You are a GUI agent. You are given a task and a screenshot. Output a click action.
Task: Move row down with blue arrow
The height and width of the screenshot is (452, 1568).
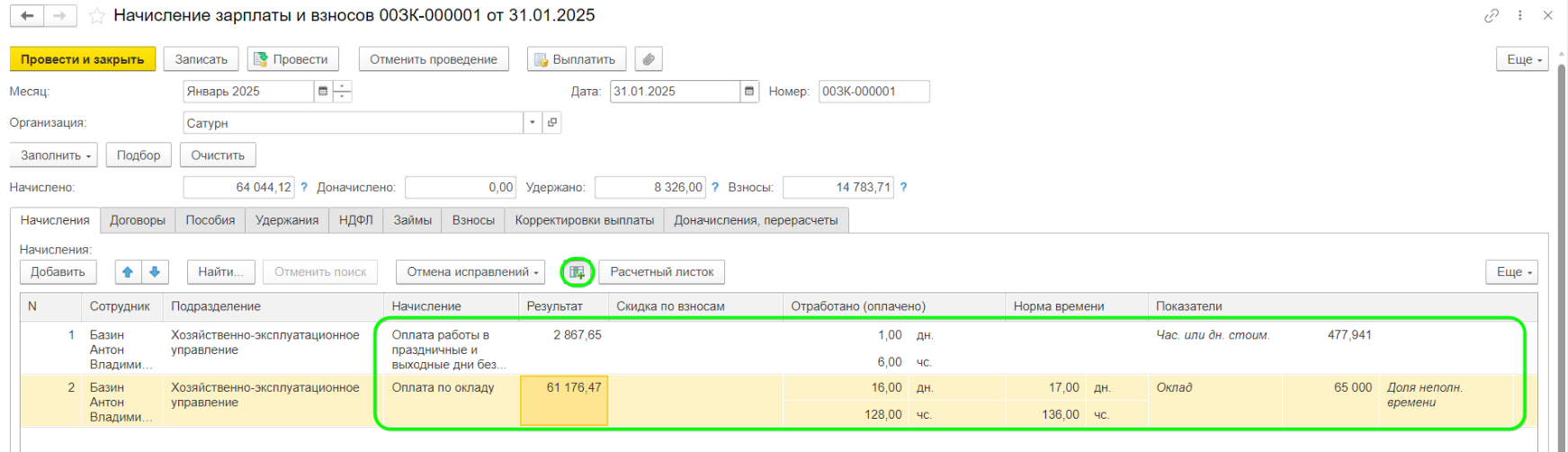155,272
